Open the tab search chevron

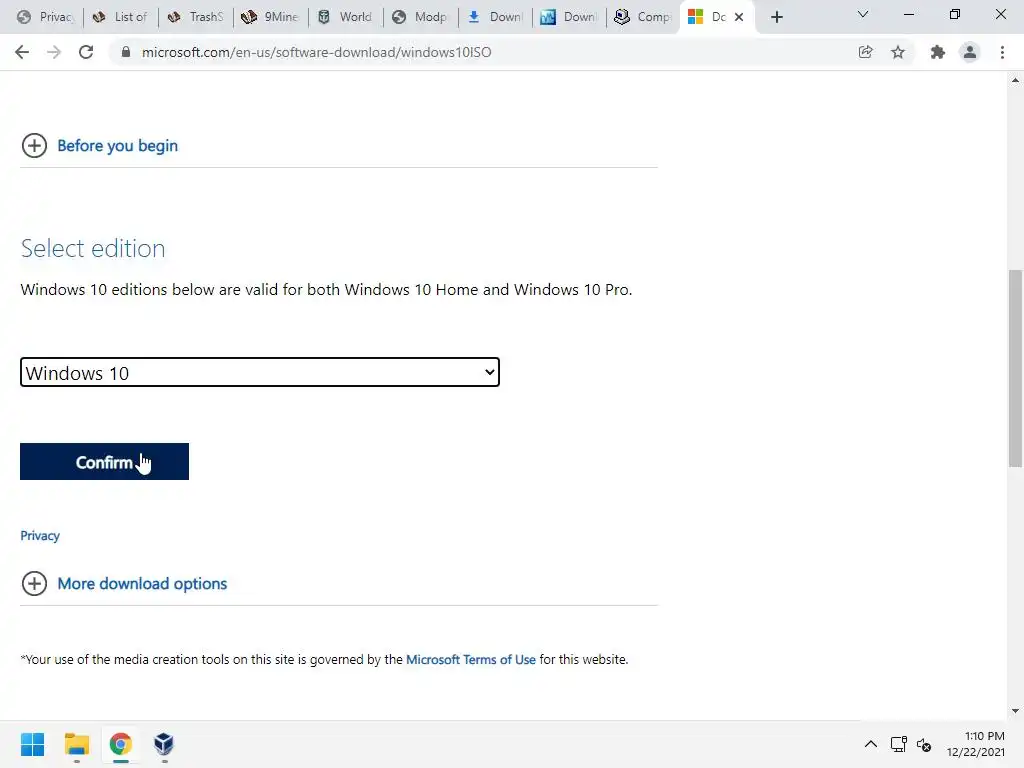coord(863,15)
